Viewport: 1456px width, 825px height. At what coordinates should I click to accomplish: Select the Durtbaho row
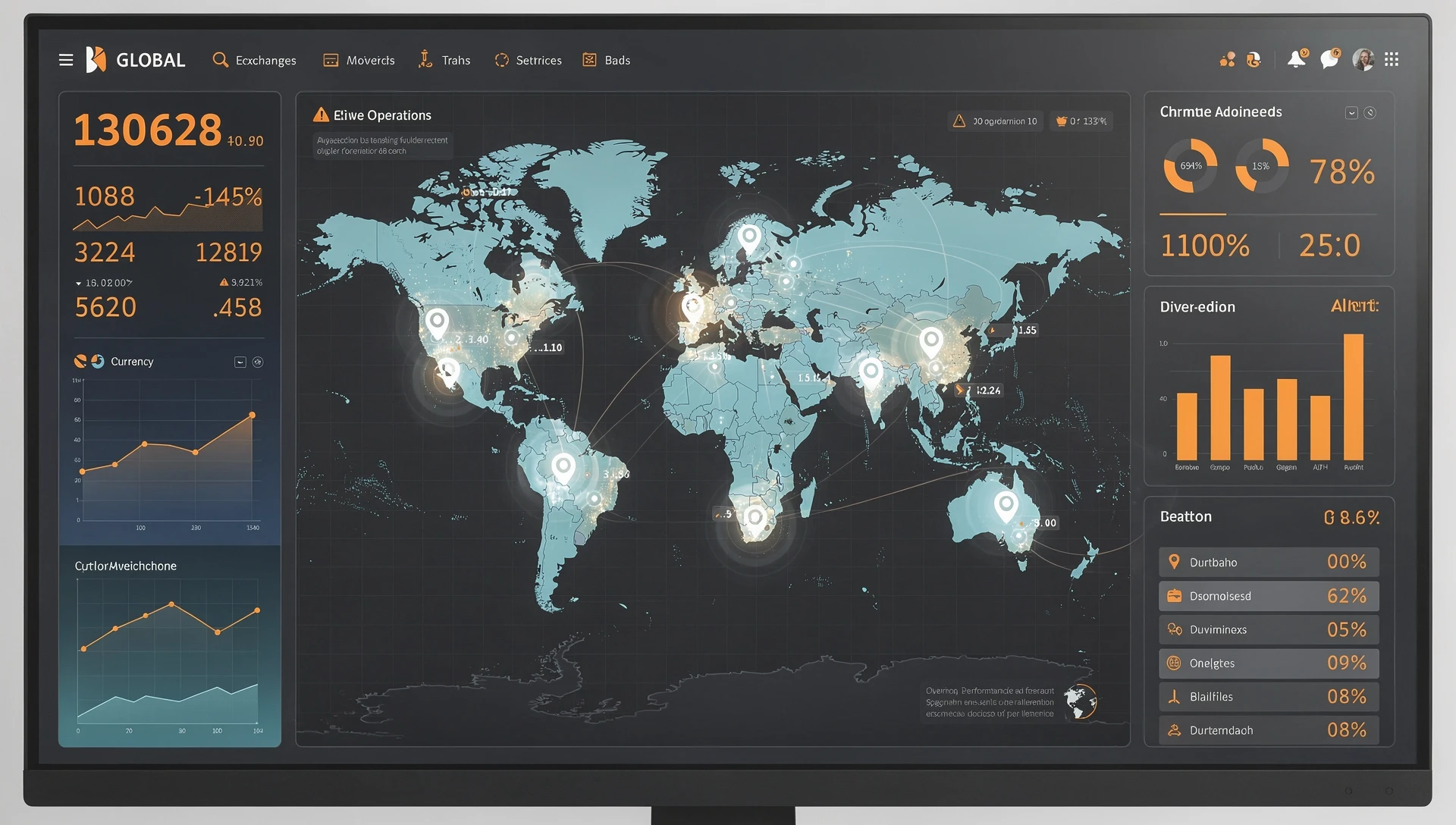tap(1269, 562)
